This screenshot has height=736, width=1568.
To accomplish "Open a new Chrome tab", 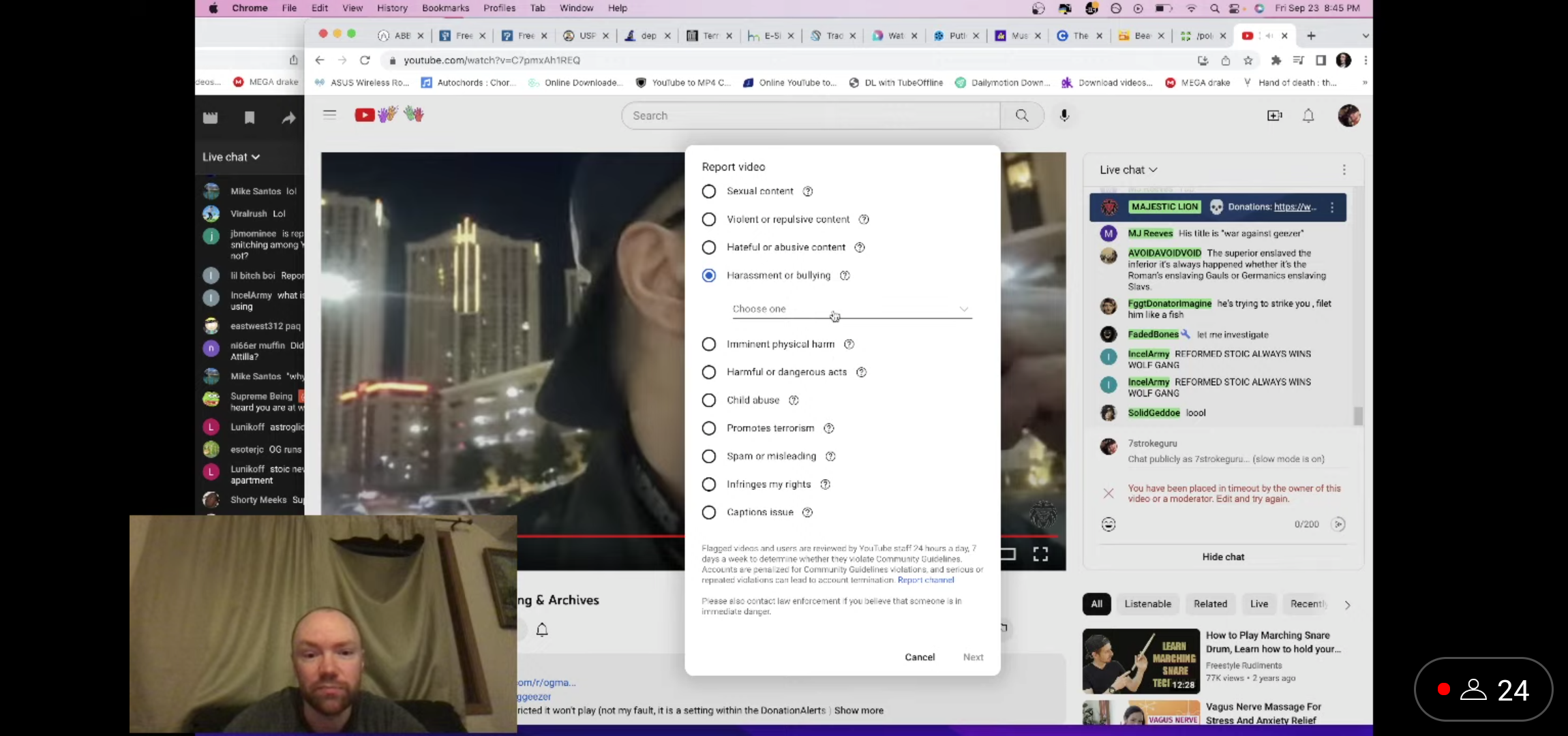I will (1311, 35).
